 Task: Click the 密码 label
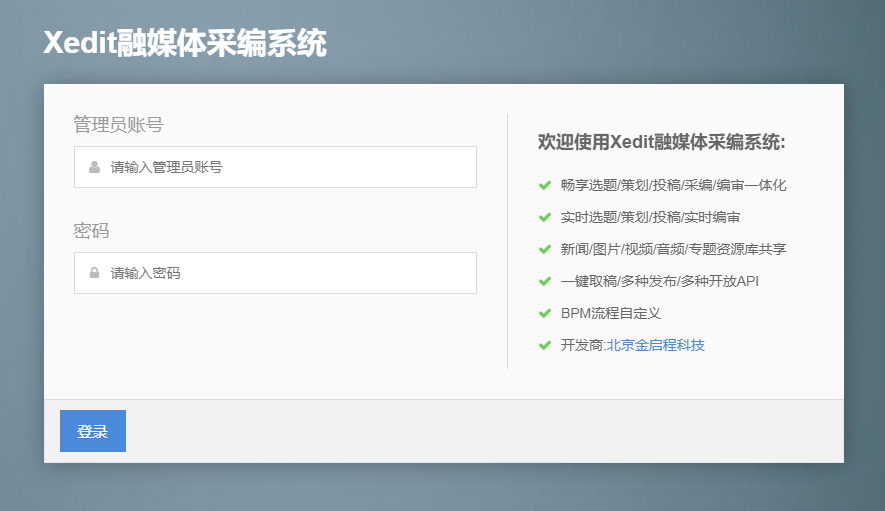[x=91, y=230]
